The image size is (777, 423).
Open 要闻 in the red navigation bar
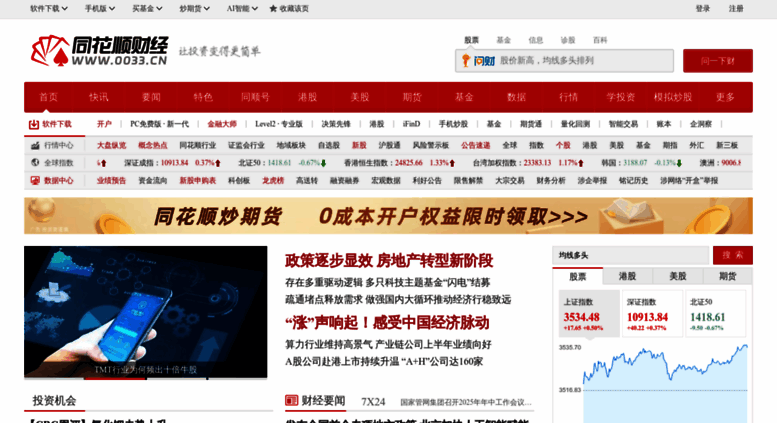click(x=151, y=97)
